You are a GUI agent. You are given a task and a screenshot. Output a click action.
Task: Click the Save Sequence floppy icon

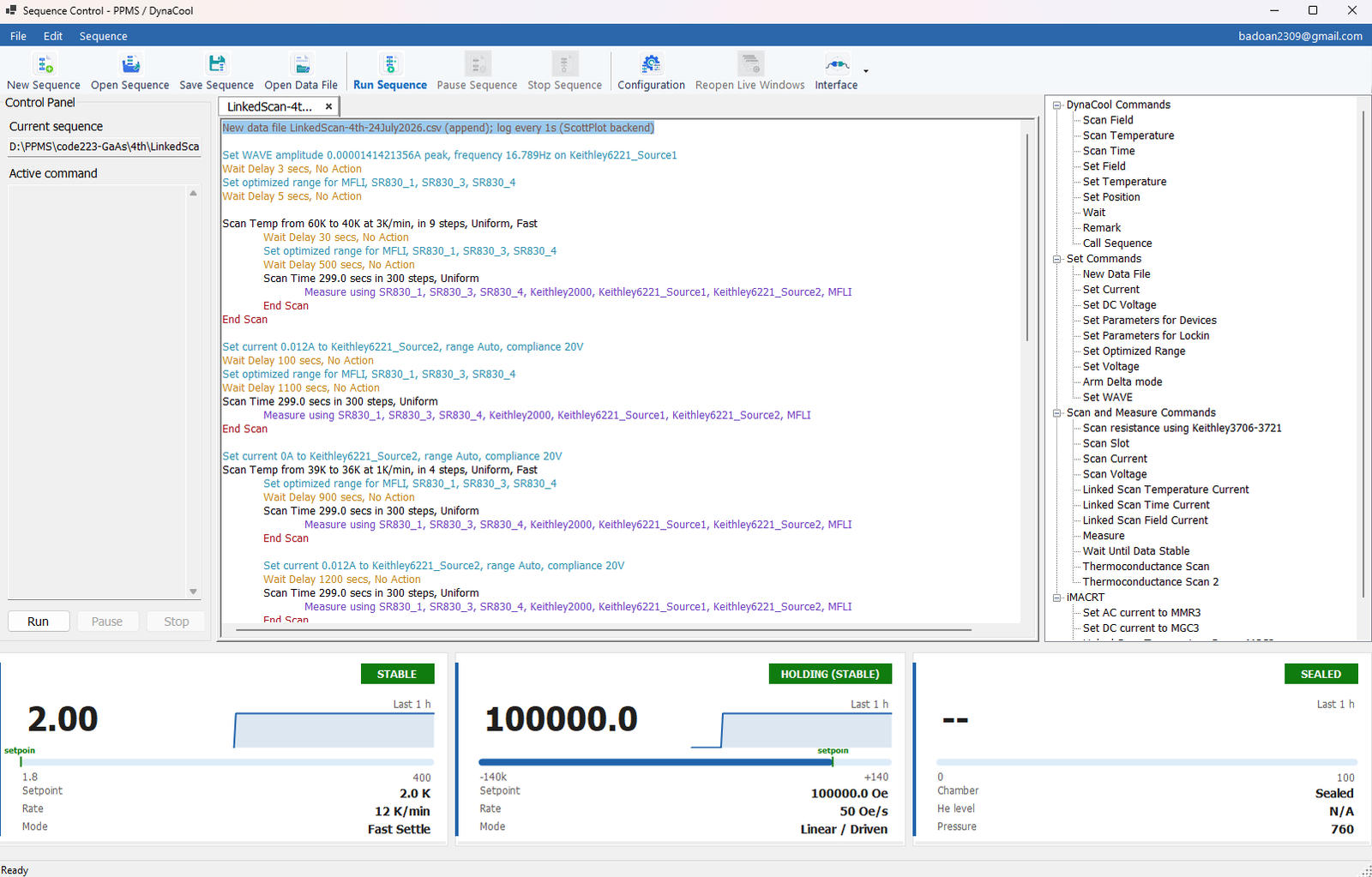216,64
